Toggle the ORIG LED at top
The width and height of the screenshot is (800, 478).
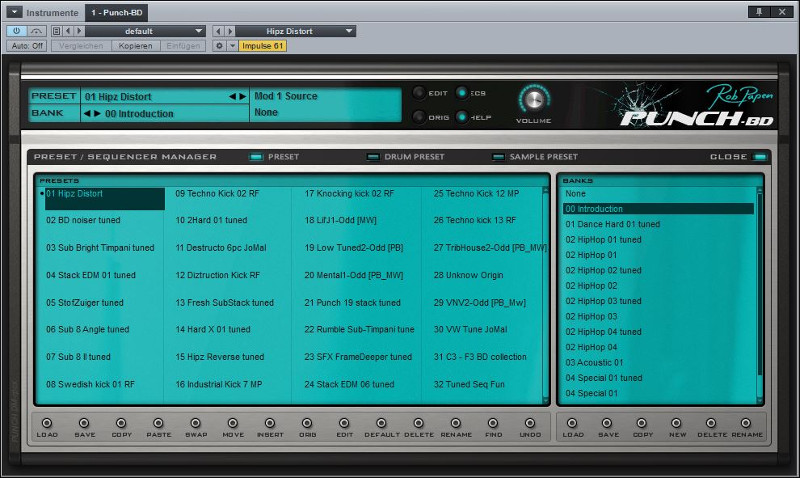point(419,117)
